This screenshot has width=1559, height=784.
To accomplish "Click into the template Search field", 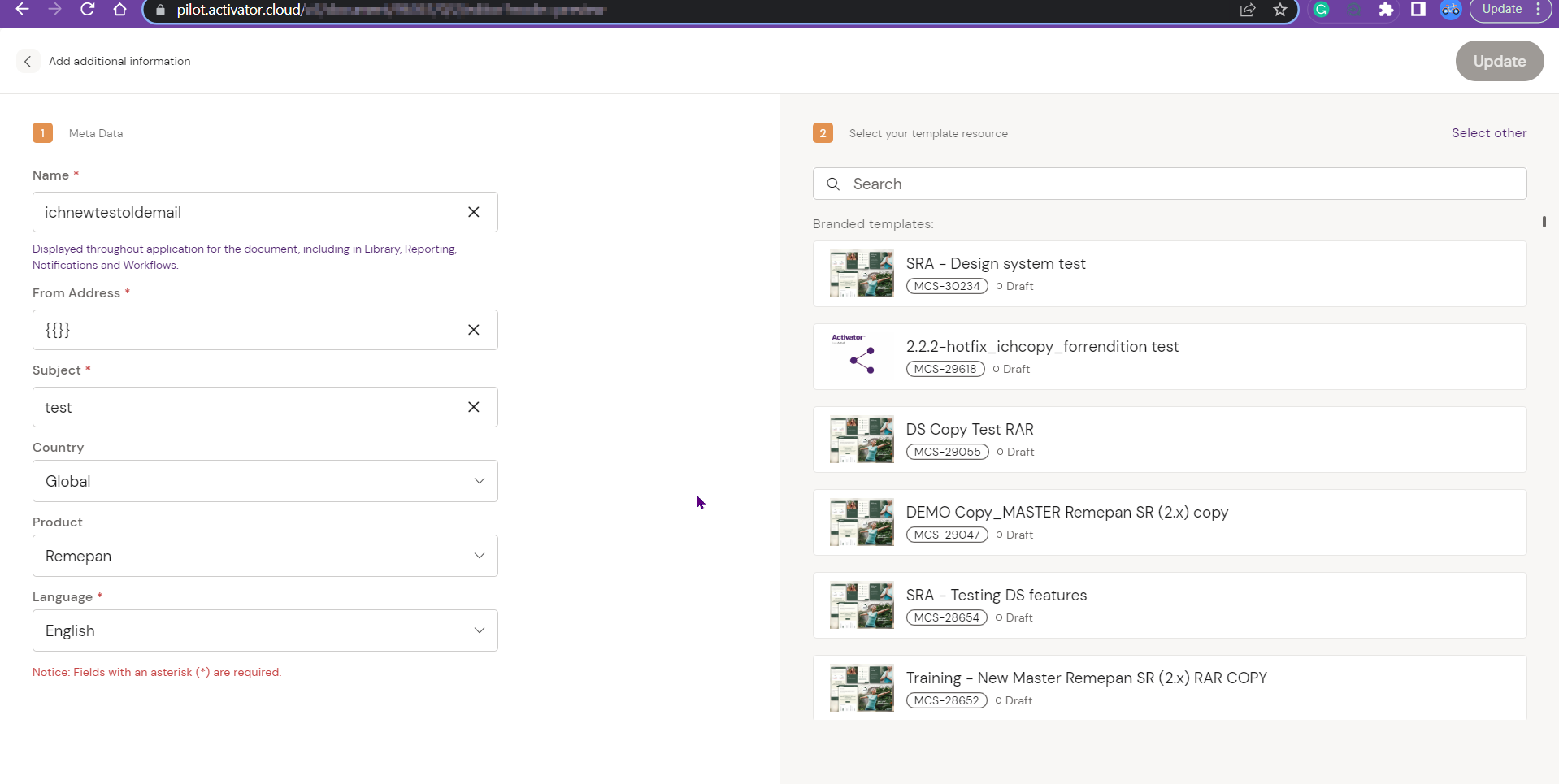I will pos(1179,184).
